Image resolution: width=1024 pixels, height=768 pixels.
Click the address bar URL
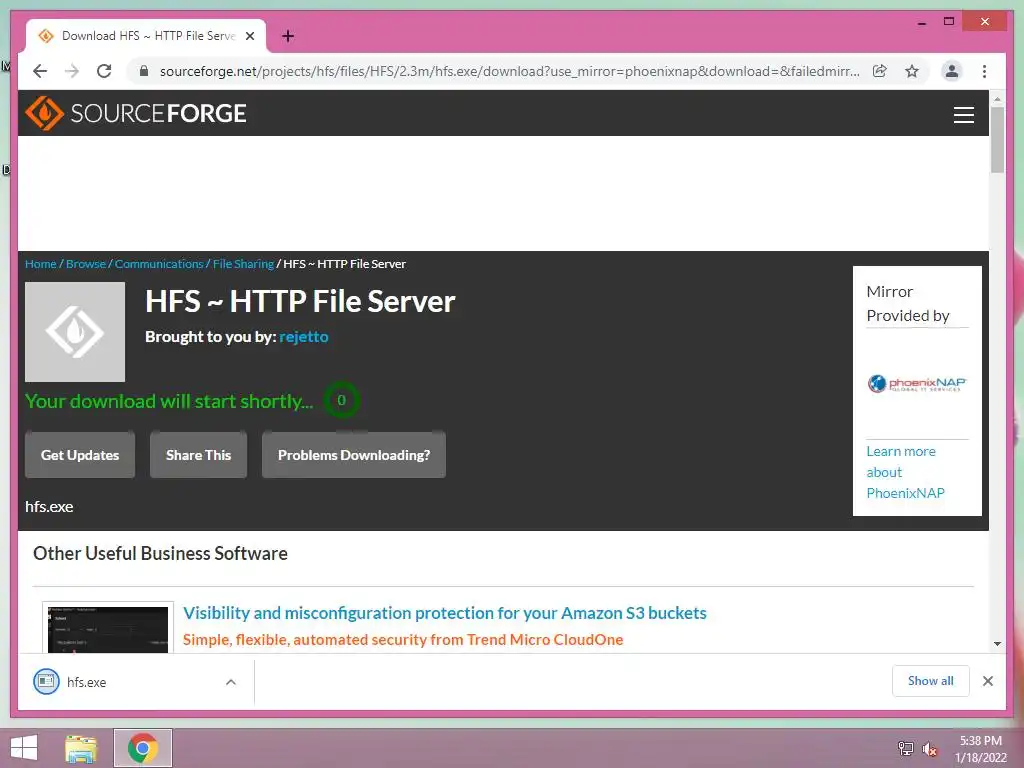point(509,71)
